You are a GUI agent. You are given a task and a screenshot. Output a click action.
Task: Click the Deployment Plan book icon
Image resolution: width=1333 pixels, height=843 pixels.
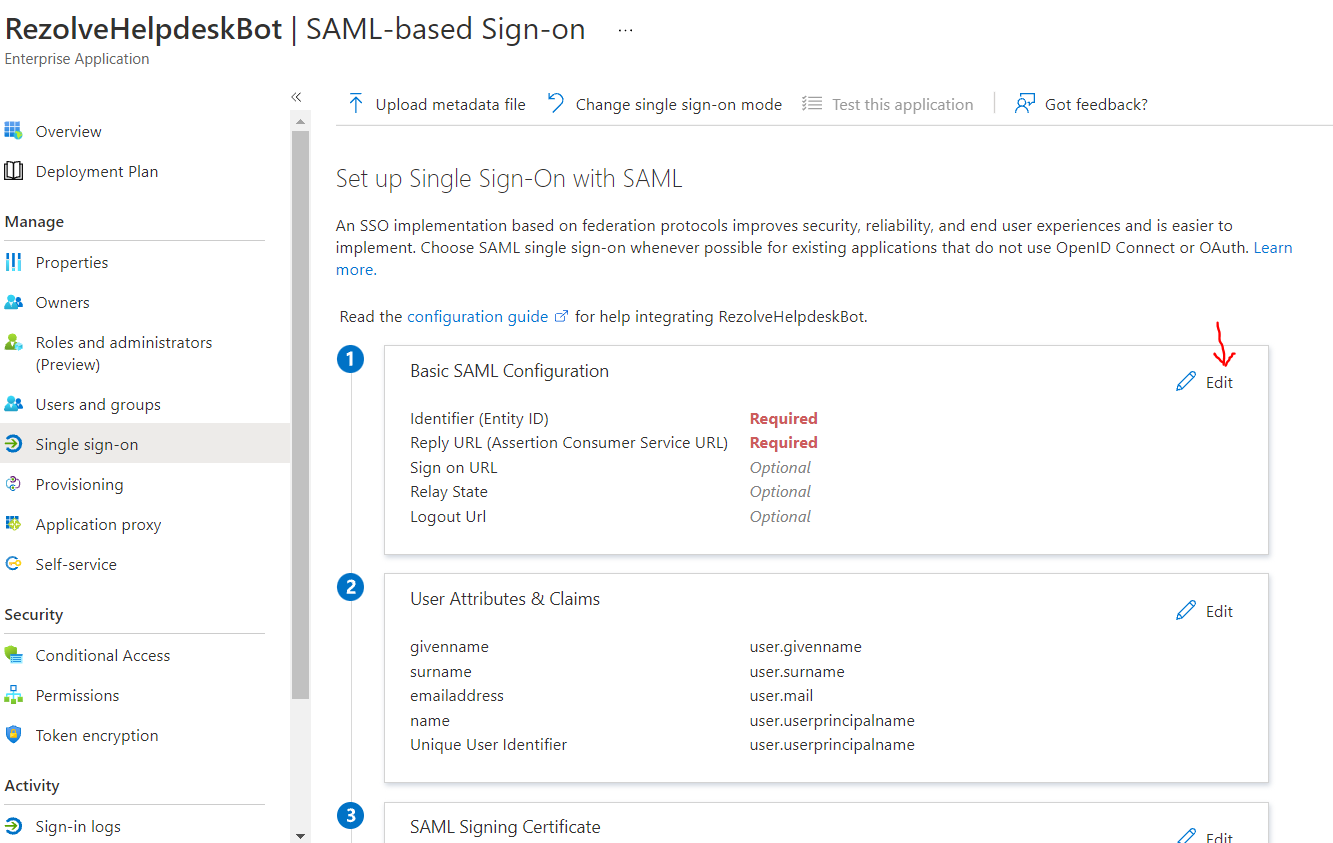click(13, 171)
